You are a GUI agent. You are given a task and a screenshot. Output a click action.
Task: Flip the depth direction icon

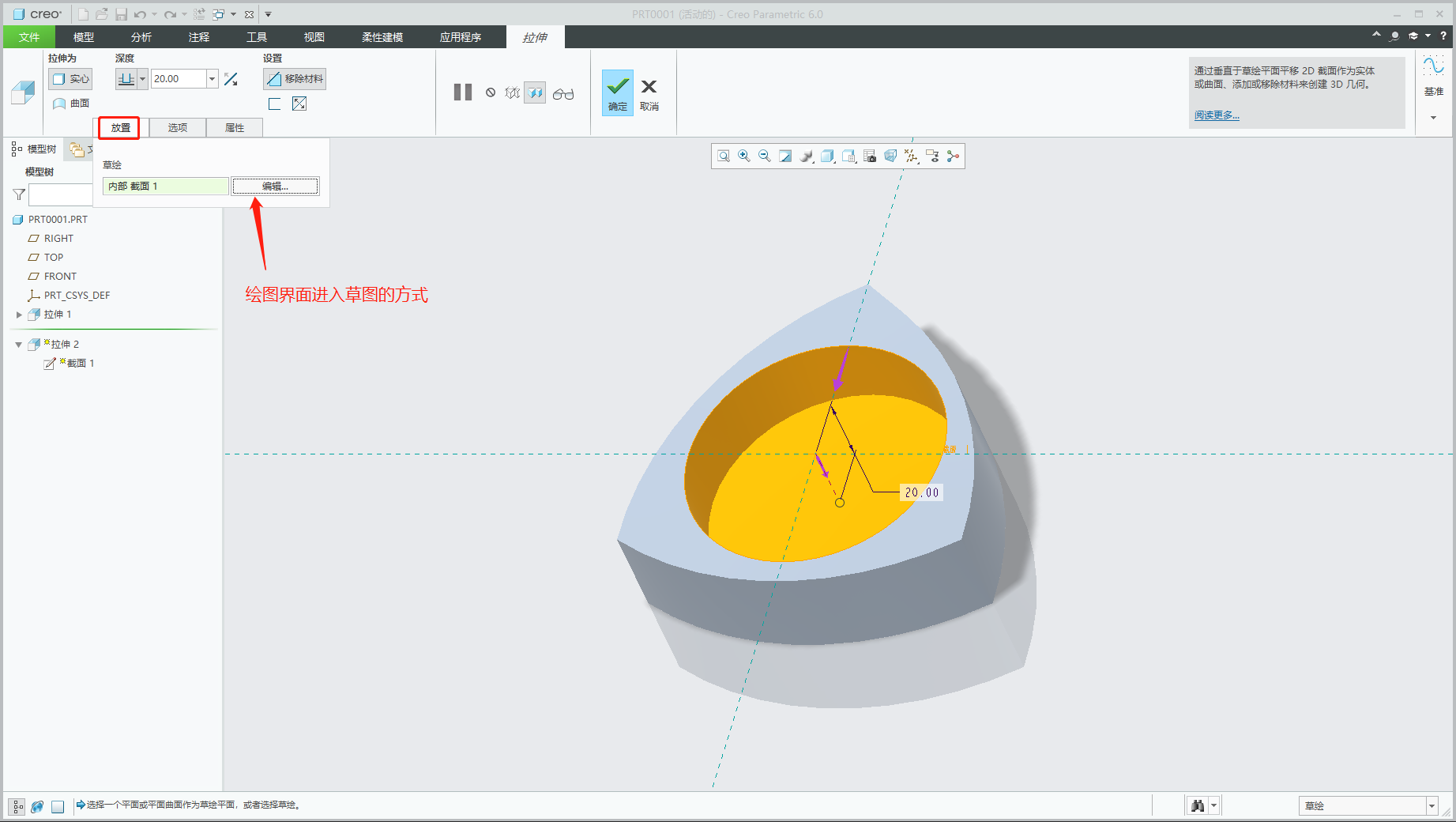pos(231,79)
